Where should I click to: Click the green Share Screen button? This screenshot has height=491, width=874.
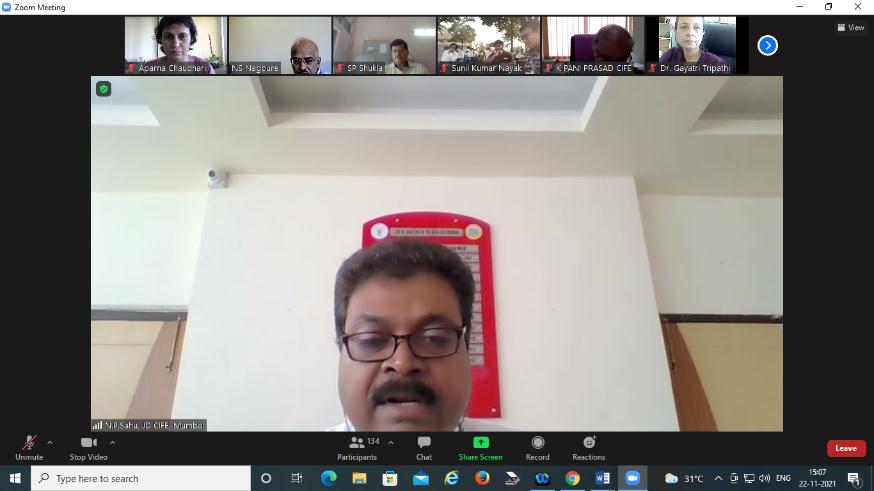(480, 446)
